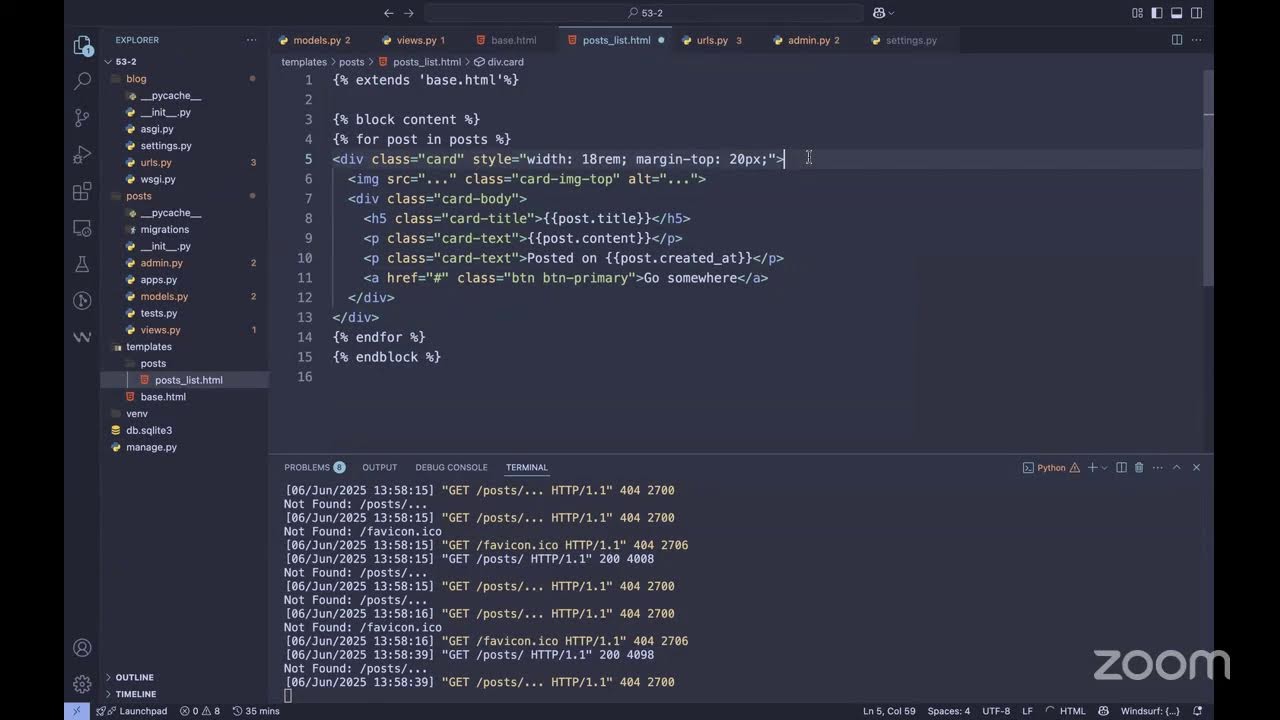Split the editor to the right
Viewport: 1280px width, 720px height.
point(1177,40)
